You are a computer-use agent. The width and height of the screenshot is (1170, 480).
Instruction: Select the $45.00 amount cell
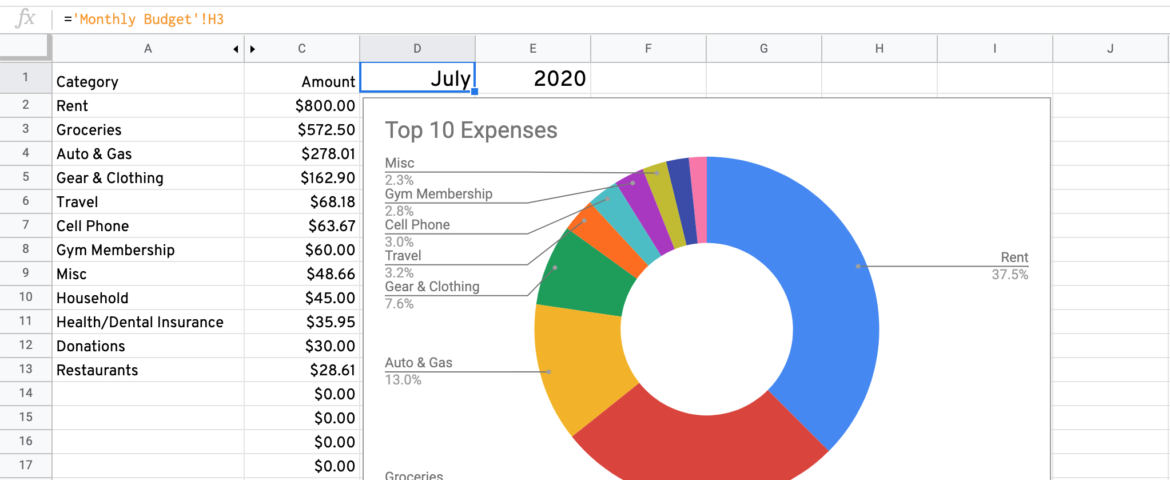tap(301, 298)
